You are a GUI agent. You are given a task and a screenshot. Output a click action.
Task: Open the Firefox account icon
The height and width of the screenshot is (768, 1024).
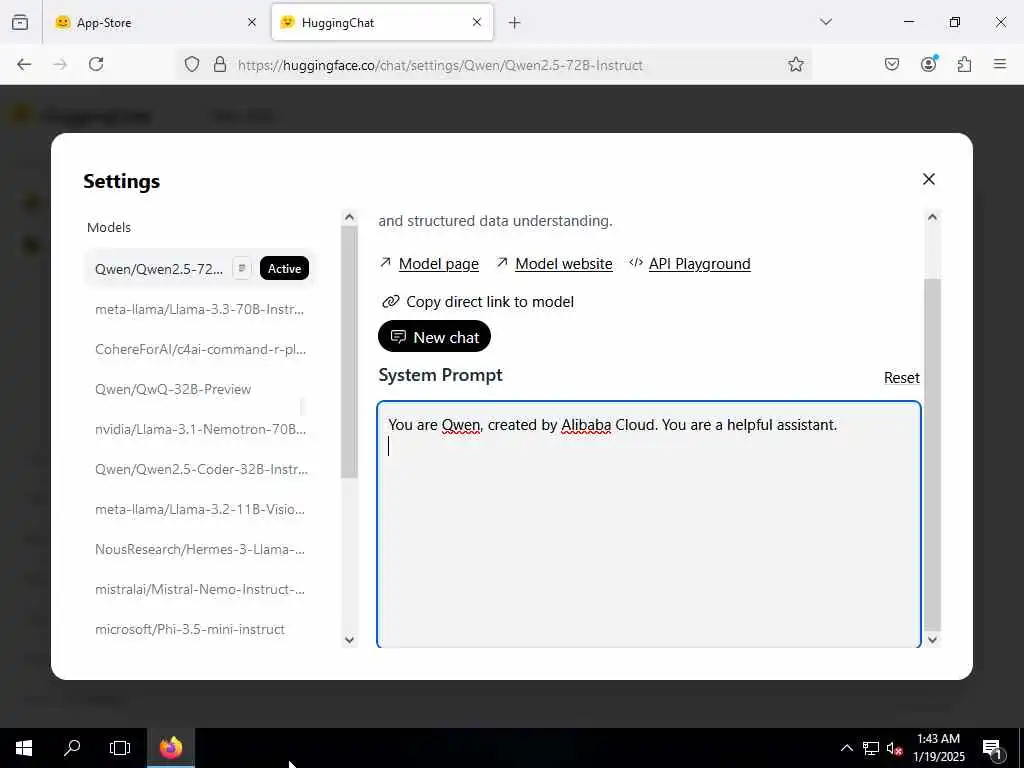click(x=928, y=63)
